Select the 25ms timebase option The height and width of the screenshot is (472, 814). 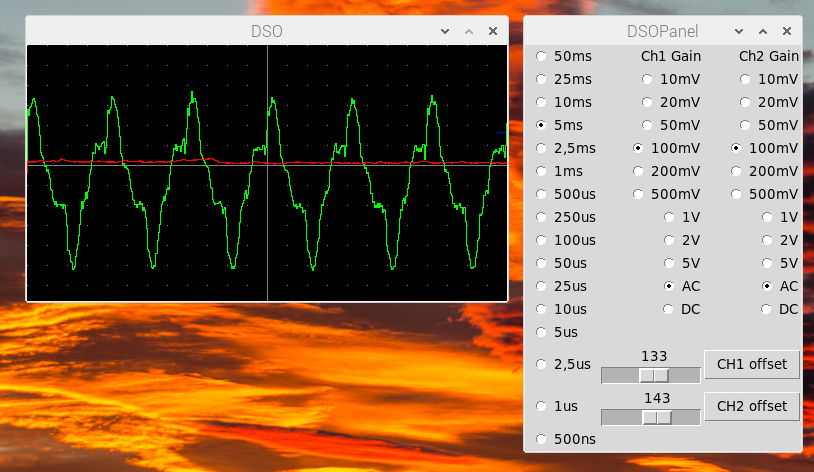pyautogui.click(x=564, y=79)
